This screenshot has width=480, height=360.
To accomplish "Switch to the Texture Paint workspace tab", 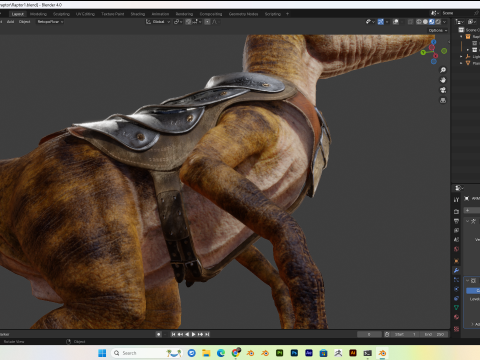I will [x=113, y=14].
